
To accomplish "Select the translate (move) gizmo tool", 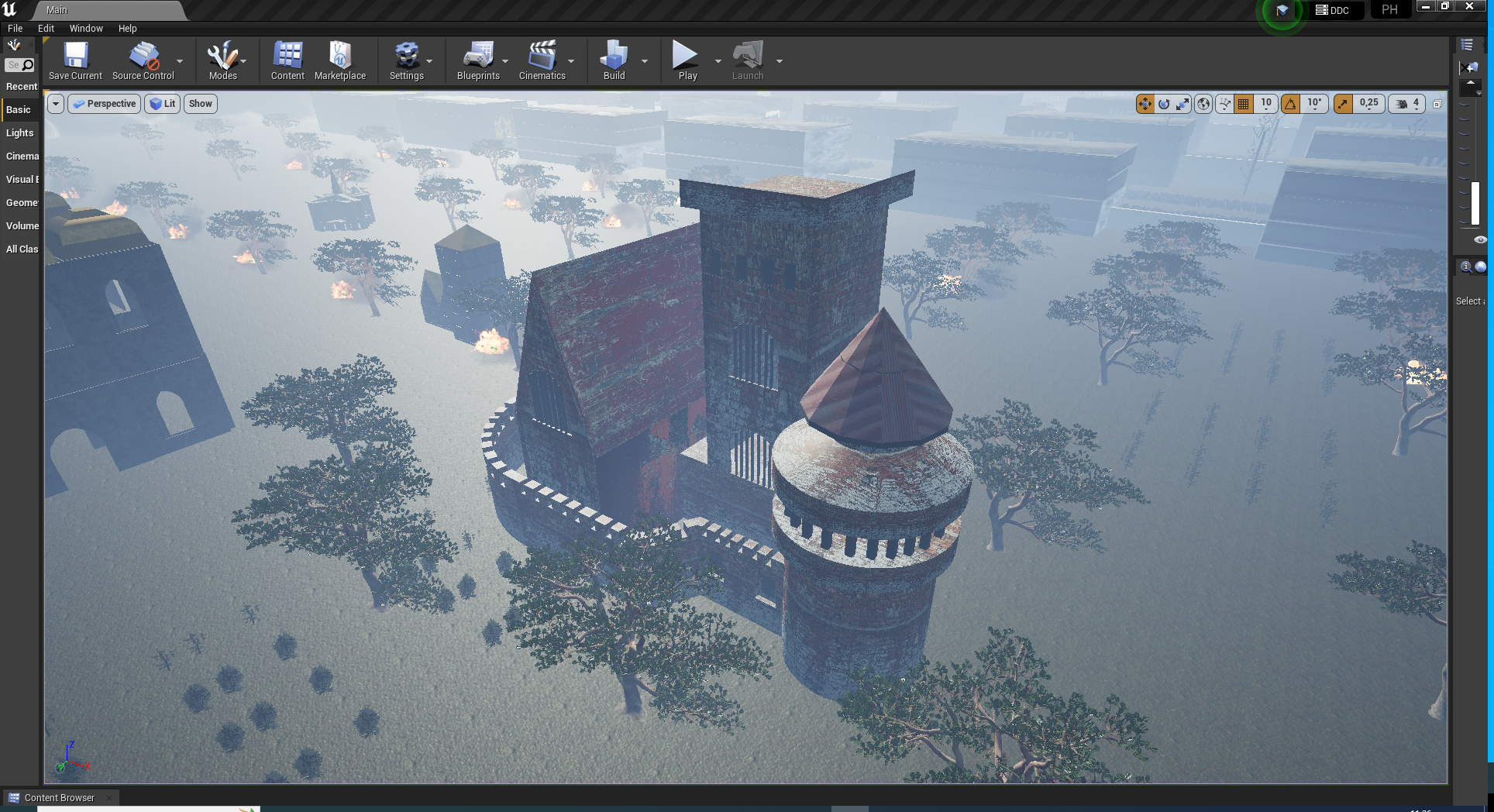I will click(1145, 104).
